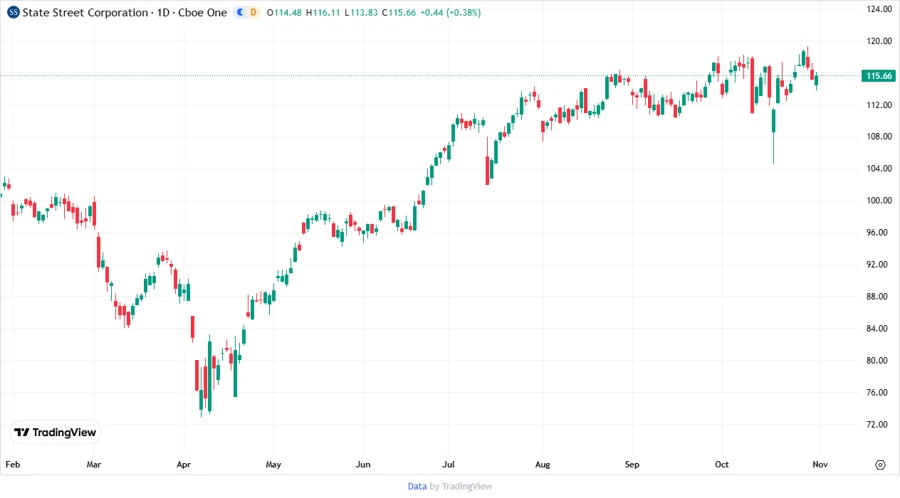The image size is (900, 498).
Task: Click the May label on time axis
Action: click(273, 464)
